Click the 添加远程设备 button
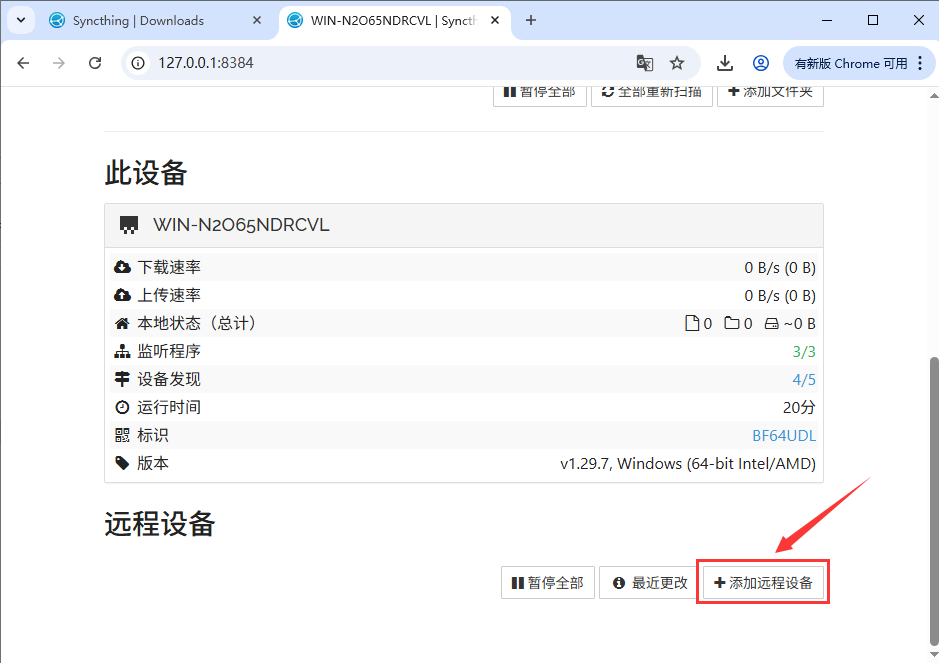 click(x=762, y=582)
